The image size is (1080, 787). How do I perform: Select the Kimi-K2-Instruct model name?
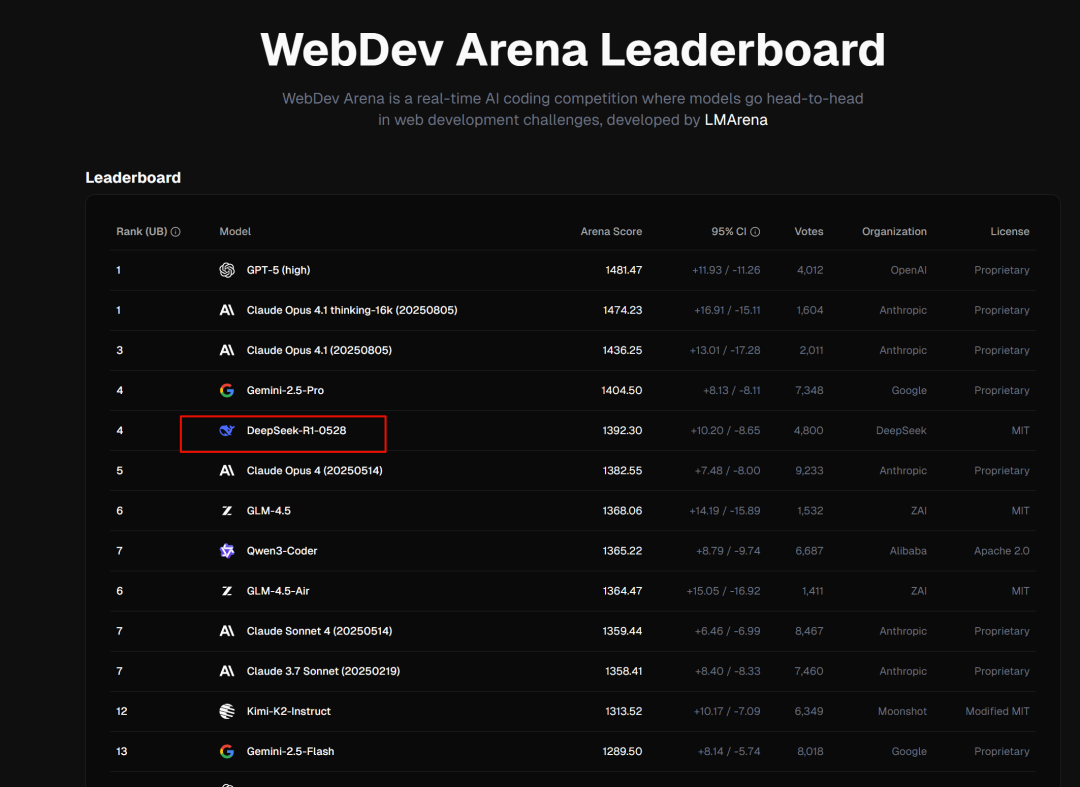click(289, 711)
